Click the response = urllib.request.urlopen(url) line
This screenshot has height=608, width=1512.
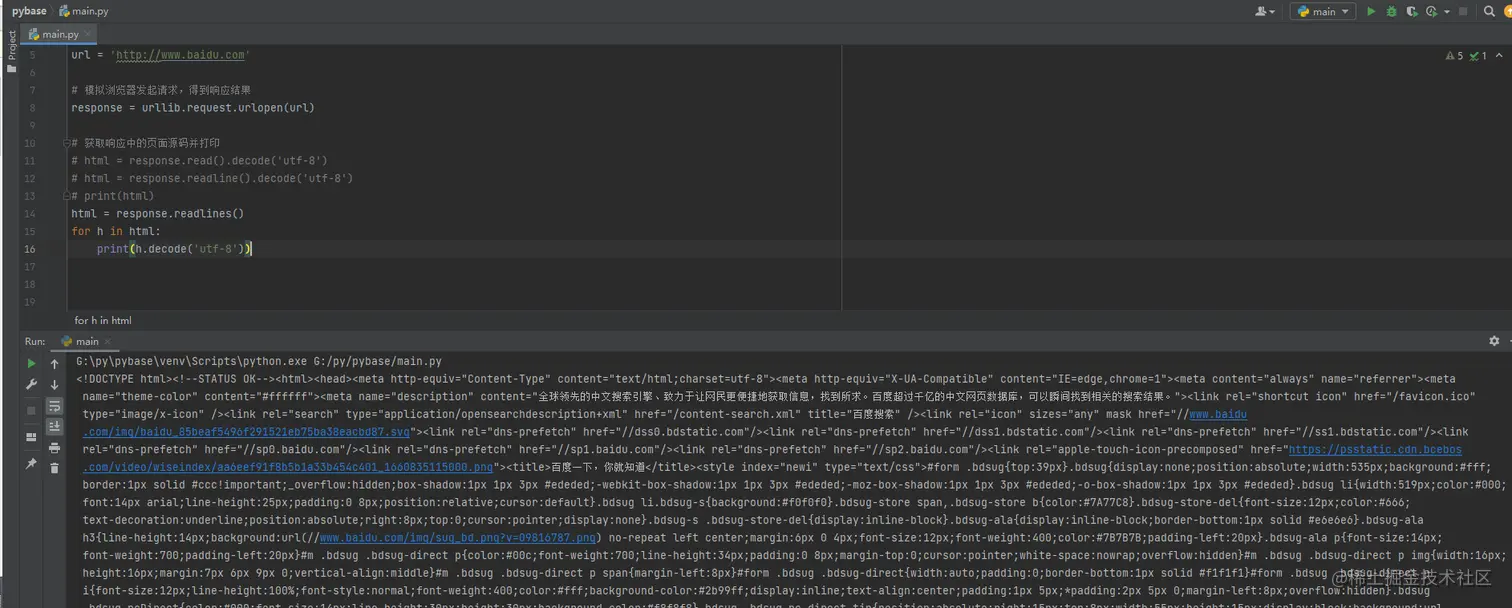(193, 108)
